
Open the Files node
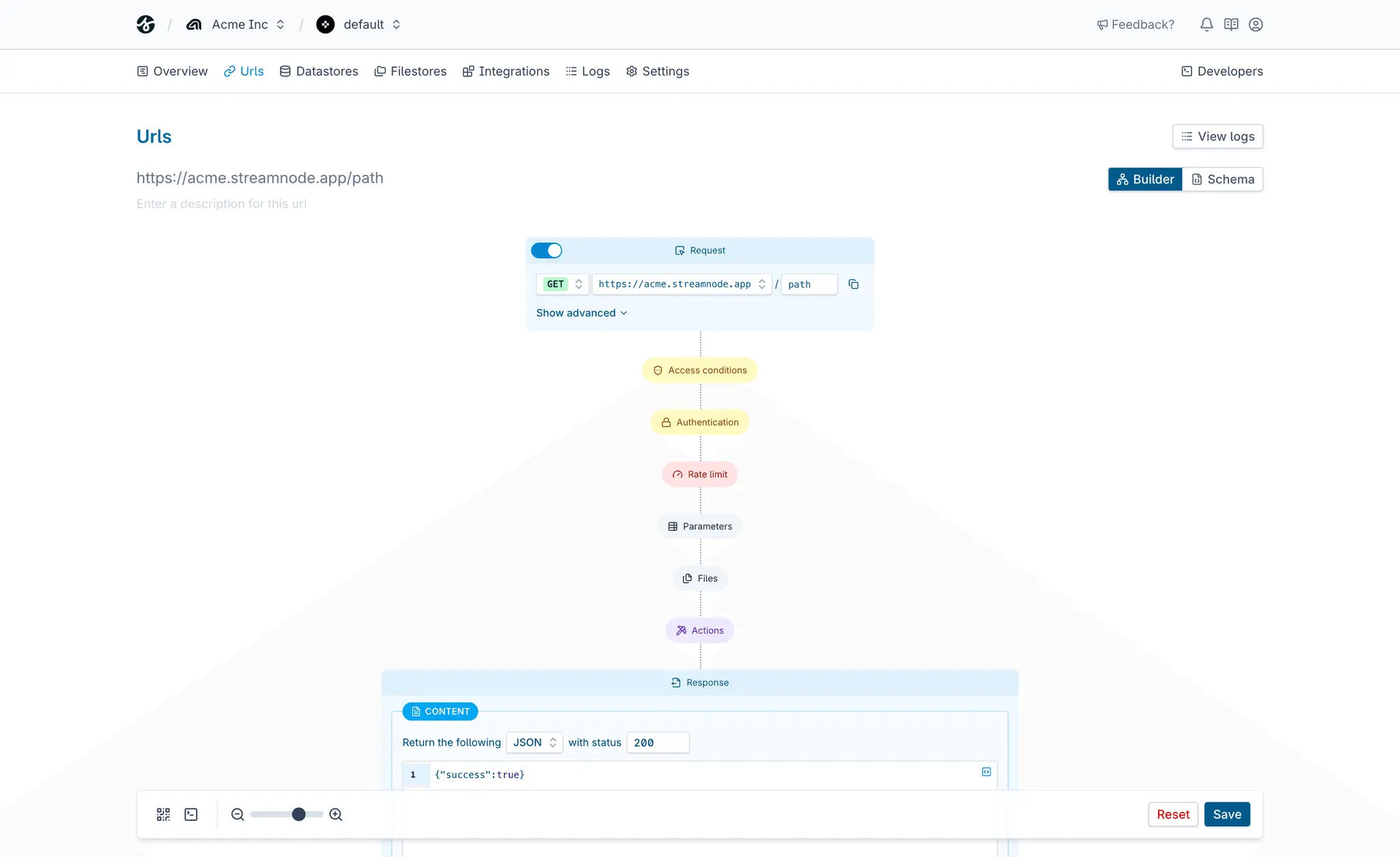700,578
